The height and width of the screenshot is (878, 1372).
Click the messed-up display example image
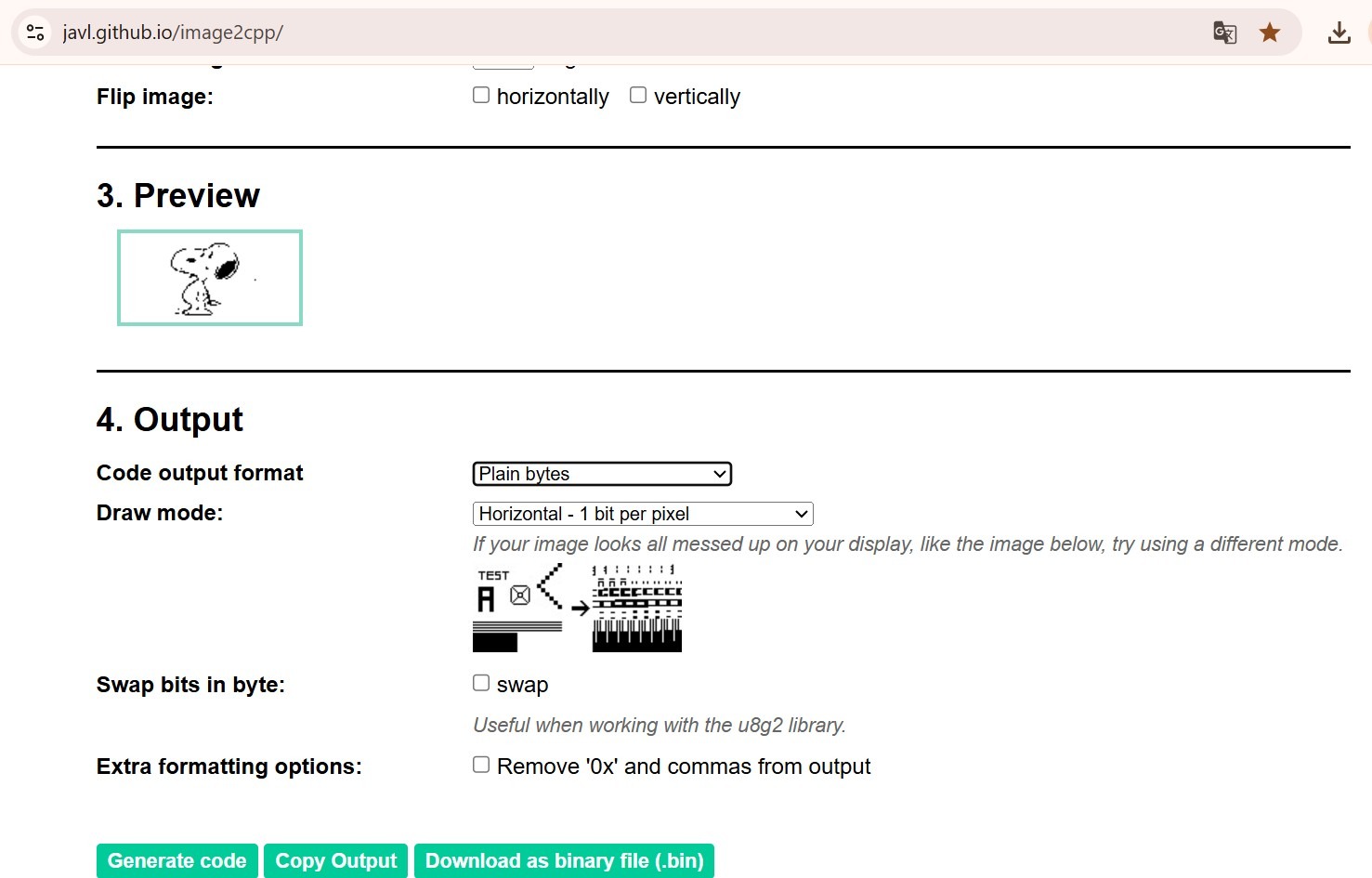tap(577, 608)
